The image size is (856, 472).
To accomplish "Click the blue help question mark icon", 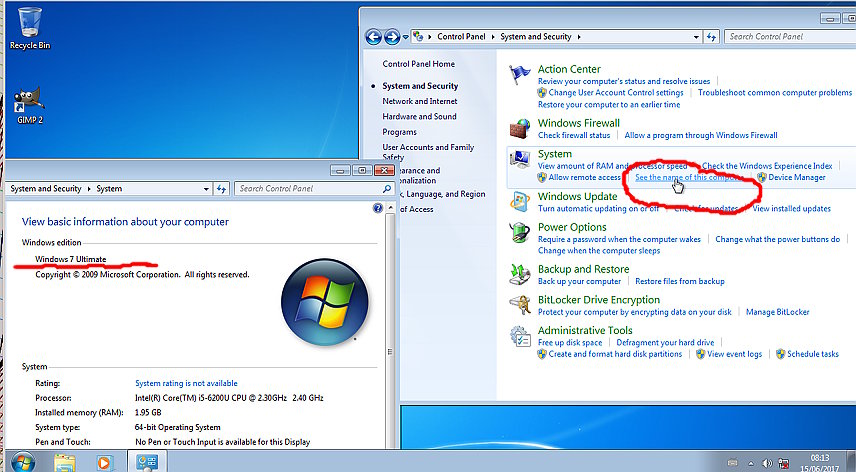I will pyautogui.click(x=377, y=208).
